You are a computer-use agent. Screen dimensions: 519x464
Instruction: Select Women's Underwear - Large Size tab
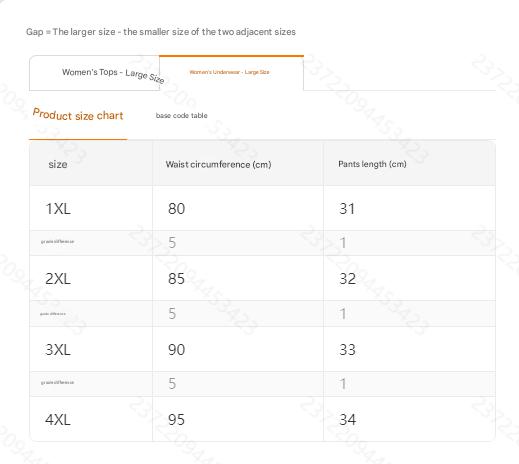click(231, 72)
